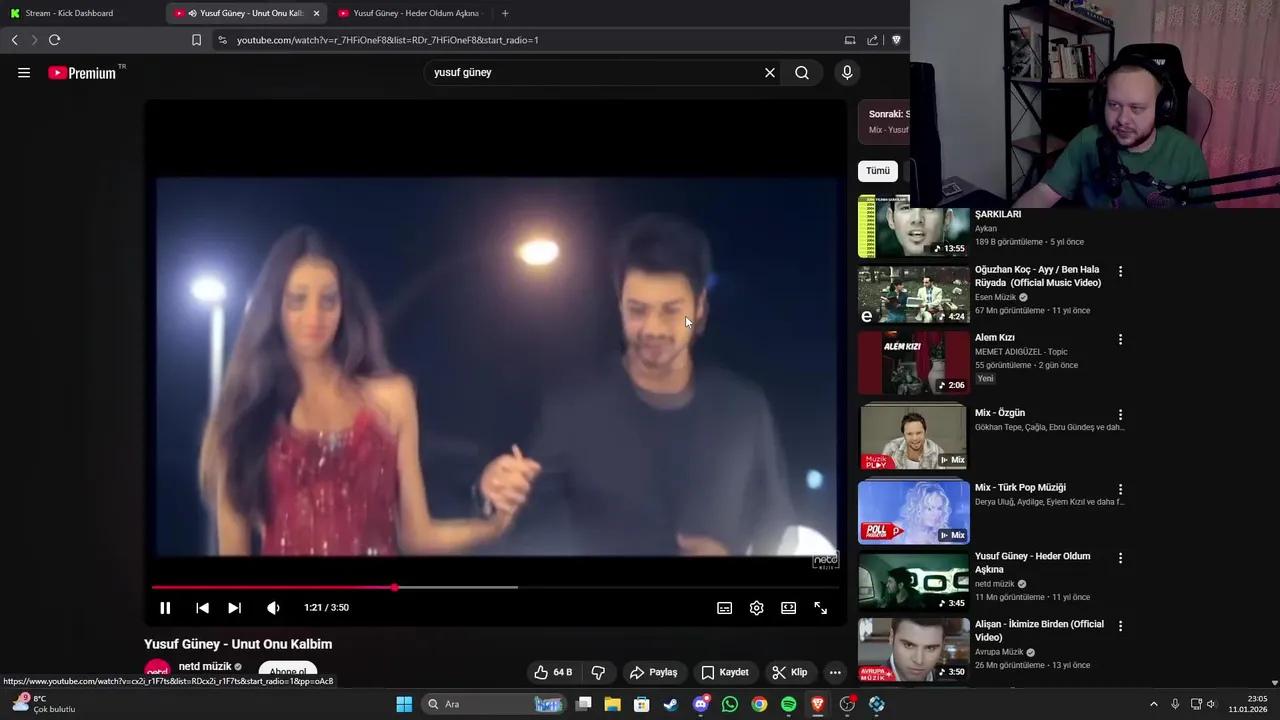Open the player settings gear
Image resolution: width=1280 pixels, height=720 pixels.
pos(757,608)
